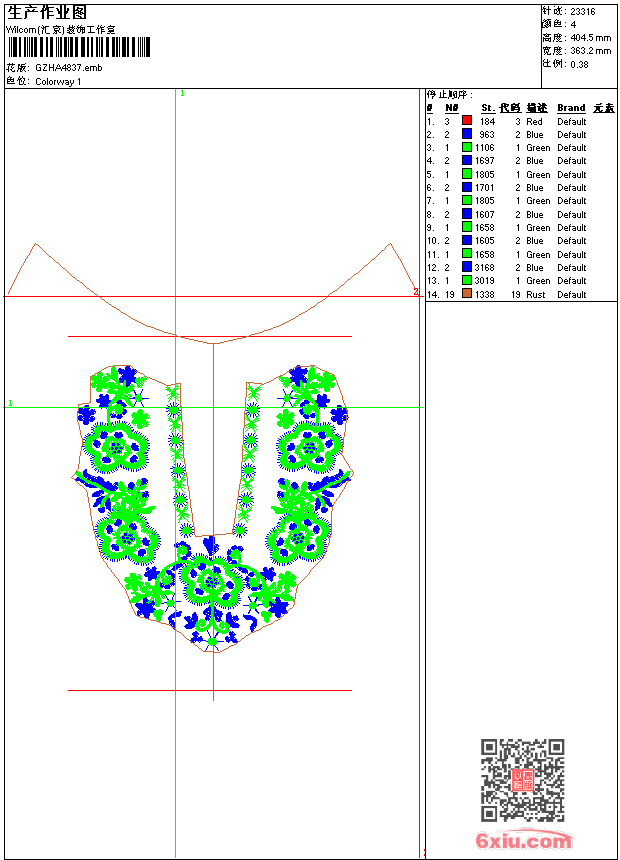This screenshot has width=620, height=860.
Task: Click the stitch total value 23316
Action: (582, 12)
